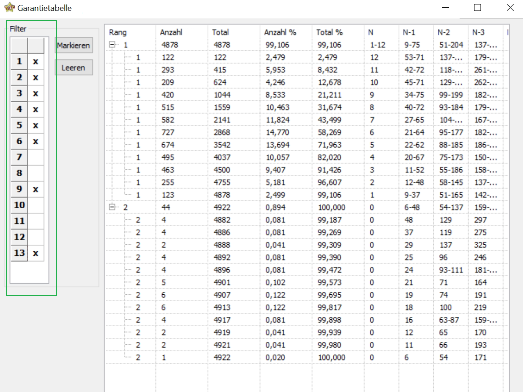Click the 0,894 value in group 2 row
Screen dimensions: 523x392
[x=275, y=208]
